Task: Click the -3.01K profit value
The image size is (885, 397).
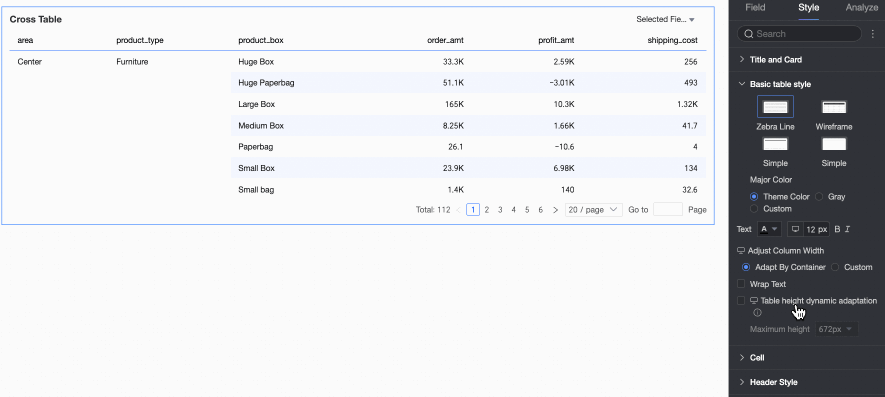Action: [561, 82]
